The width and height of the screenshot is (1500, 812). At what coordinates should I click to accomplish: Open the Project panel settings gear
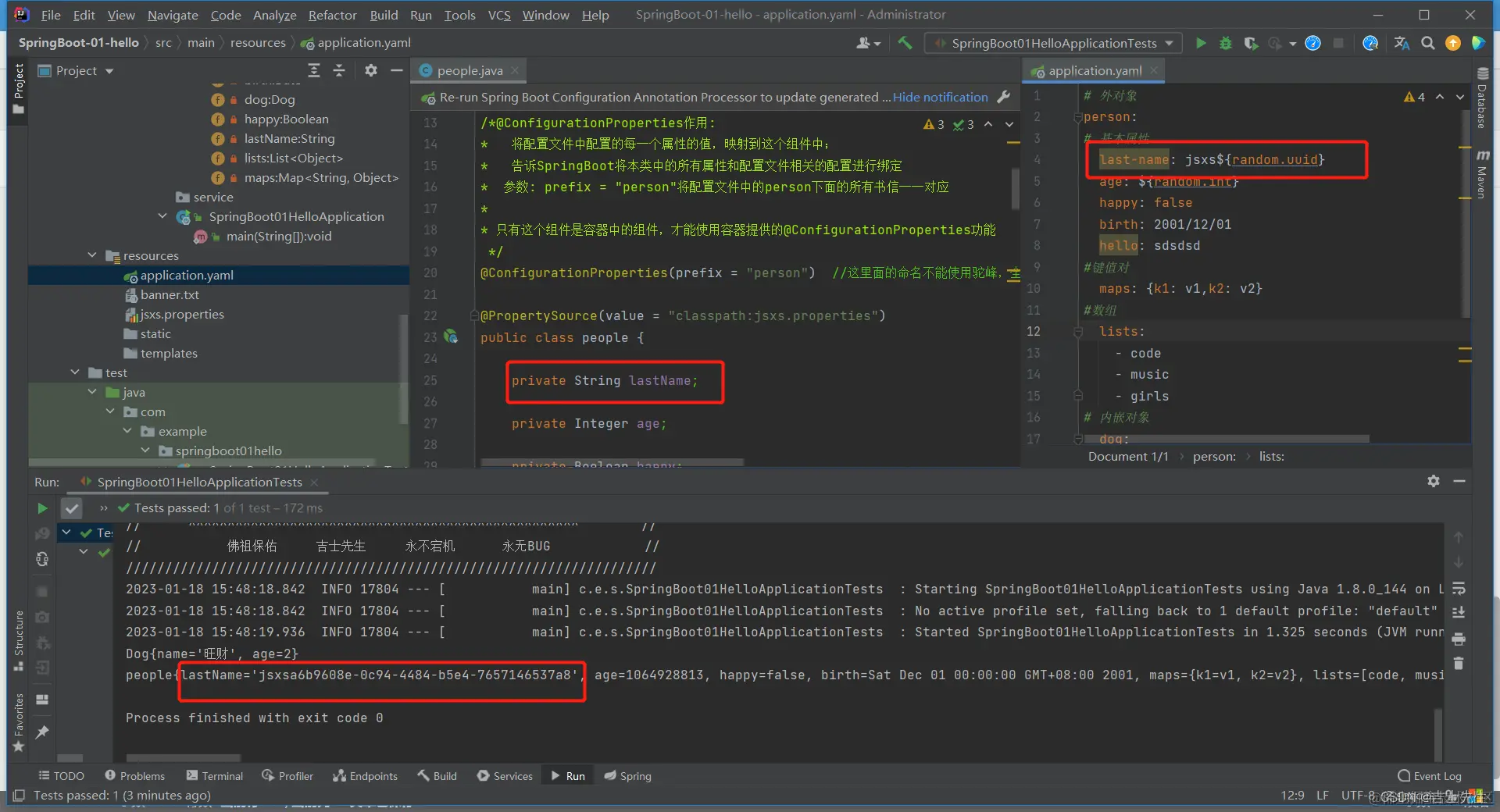click(371, 70)
